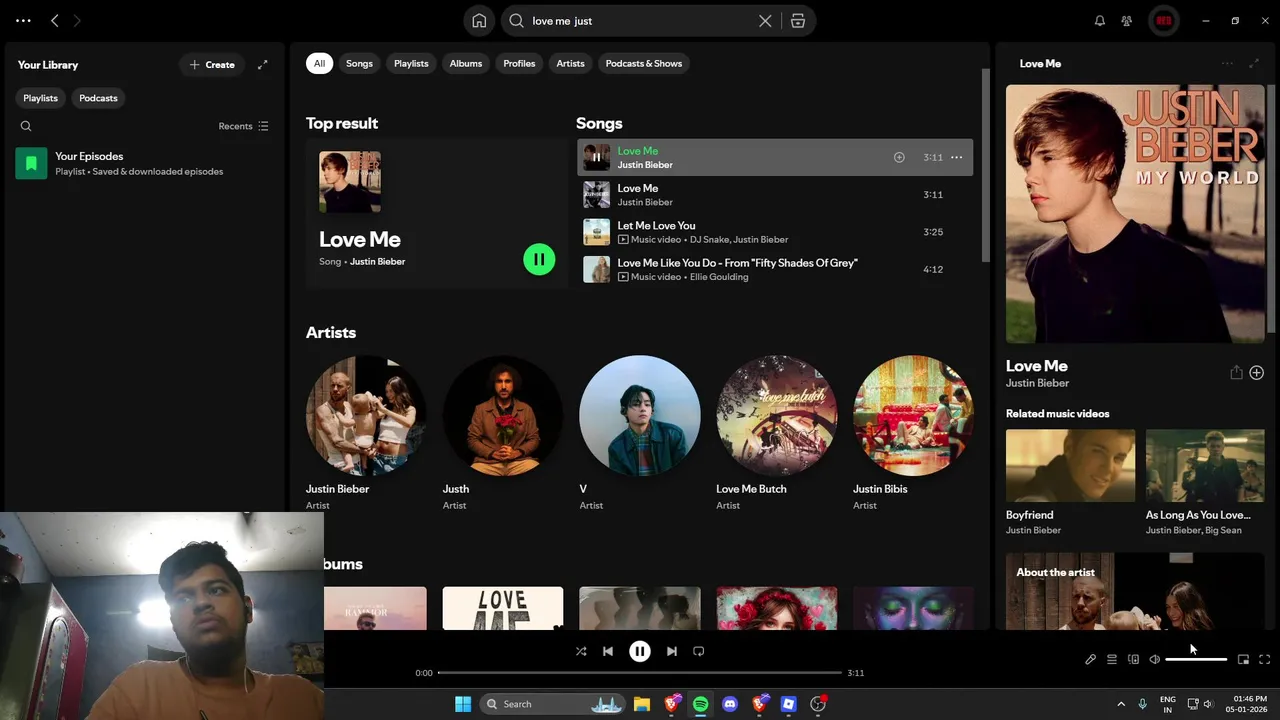Open the Home screen icon
1280x720 pixels.
(479, 21)
